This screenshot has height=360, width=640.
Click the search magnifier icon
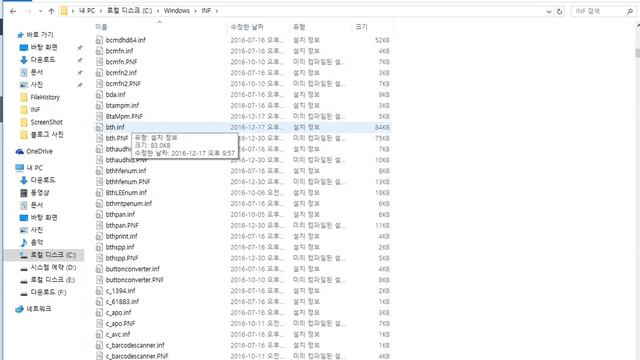pos(630,11)
